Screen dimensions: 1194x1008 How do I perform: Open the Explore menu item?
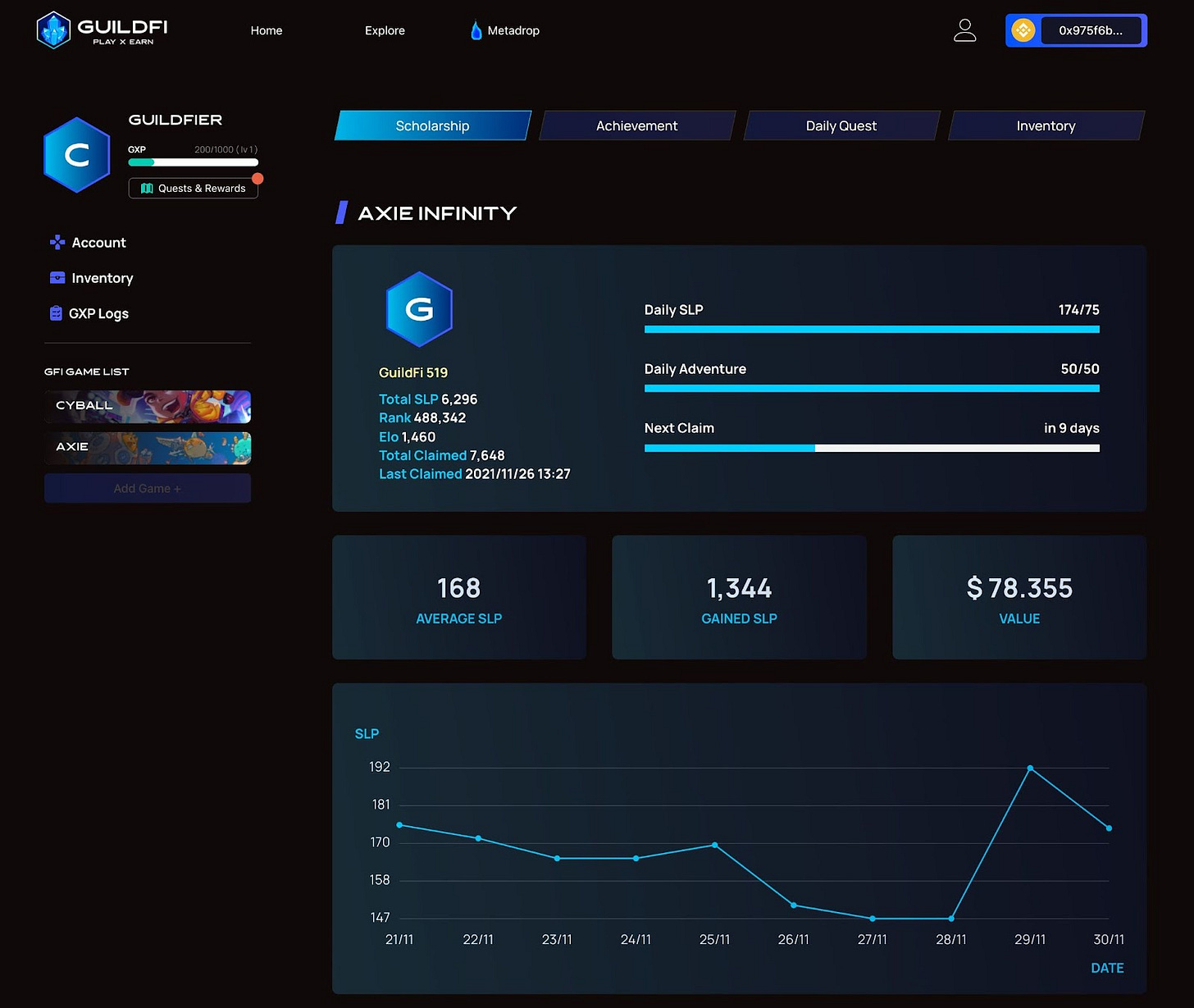[x=385, y=30]
